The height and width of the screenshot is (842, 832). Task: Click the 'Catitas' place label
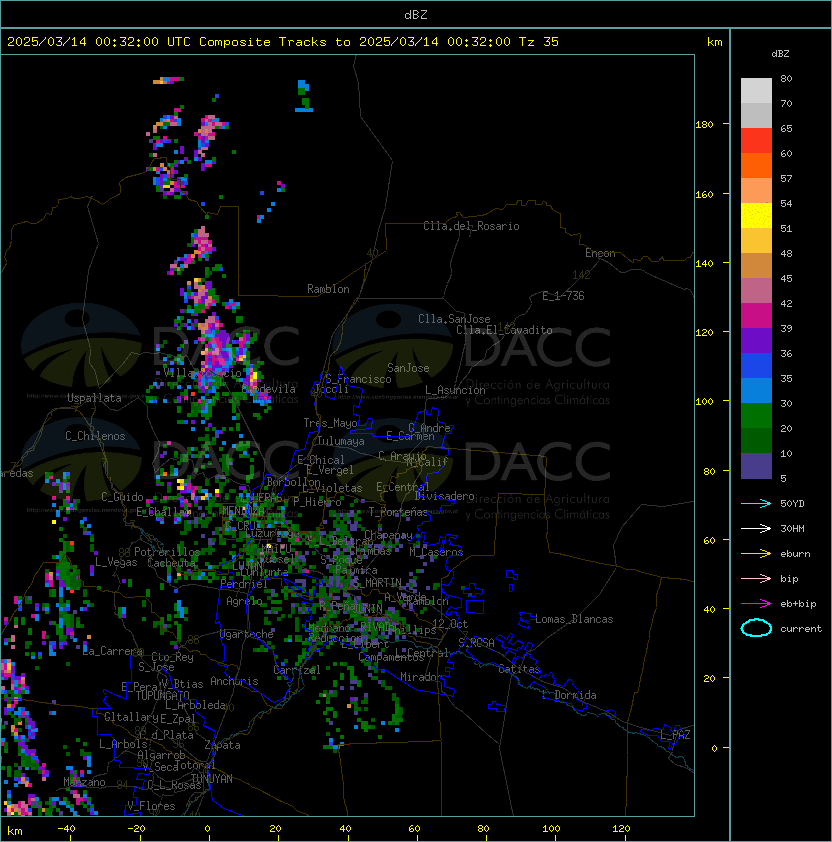[519, 669]
